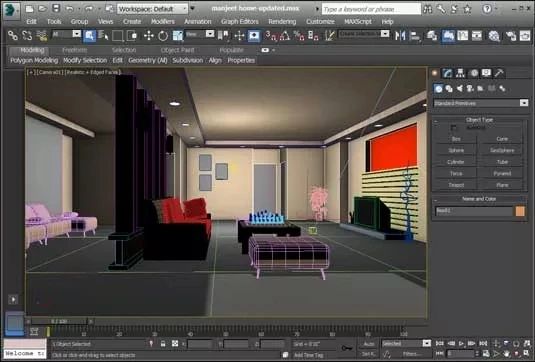Click the Align tool icon

coord(415,35)
